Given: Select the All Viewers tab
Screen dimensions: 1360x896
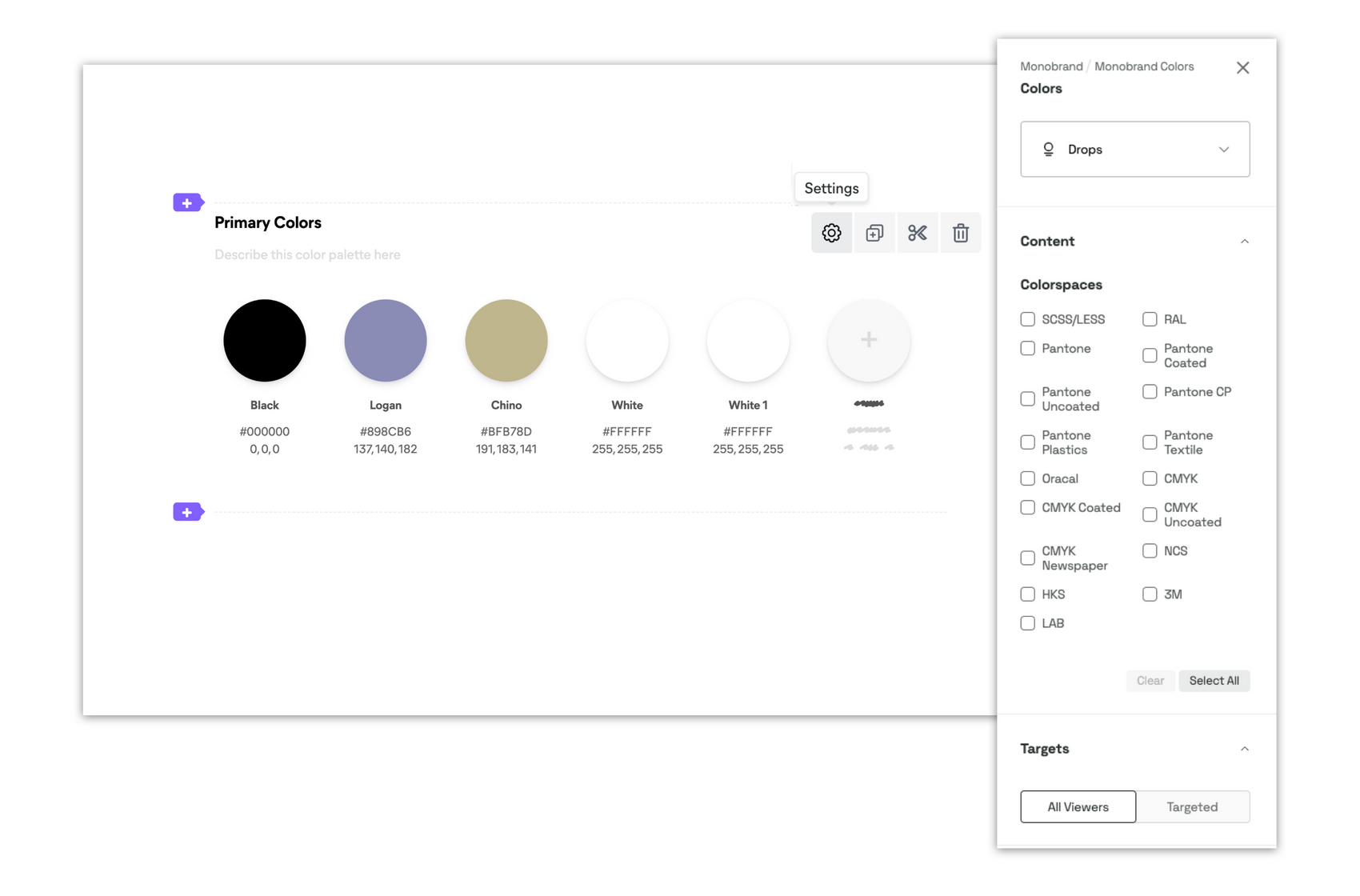Looking at the screenshot, I should [x=1078, y=806].
